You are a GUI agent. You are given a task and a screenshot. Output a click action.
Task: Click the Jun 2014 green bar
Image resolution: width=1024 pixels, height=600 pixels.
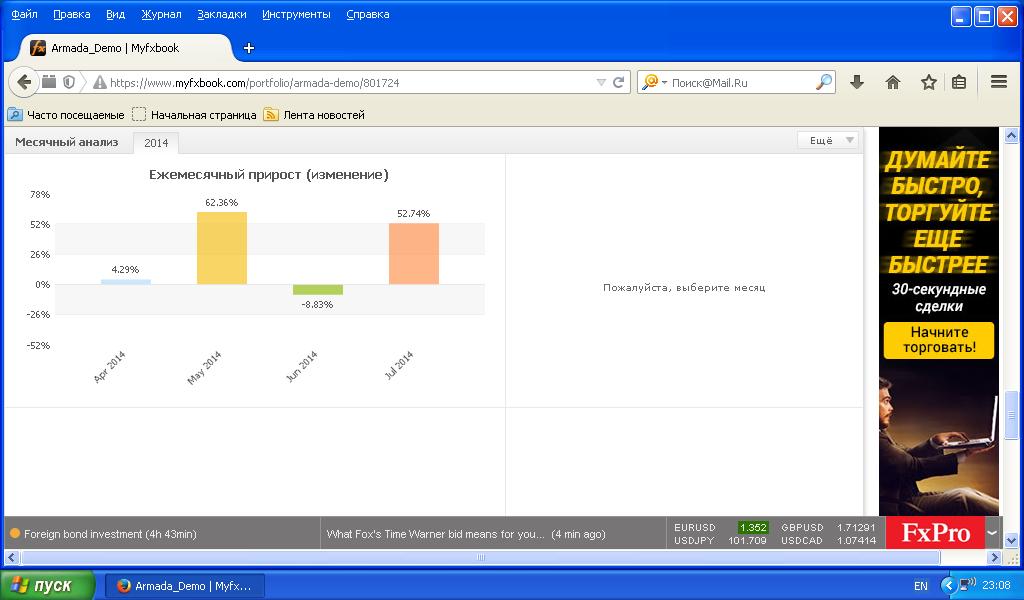tap(318, 290)
